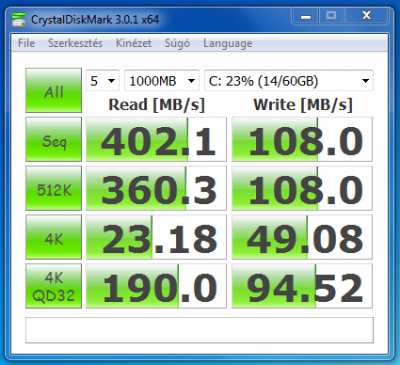Click the Read [MB/s] column header
400x365 pixels.
tap(156, 105)
